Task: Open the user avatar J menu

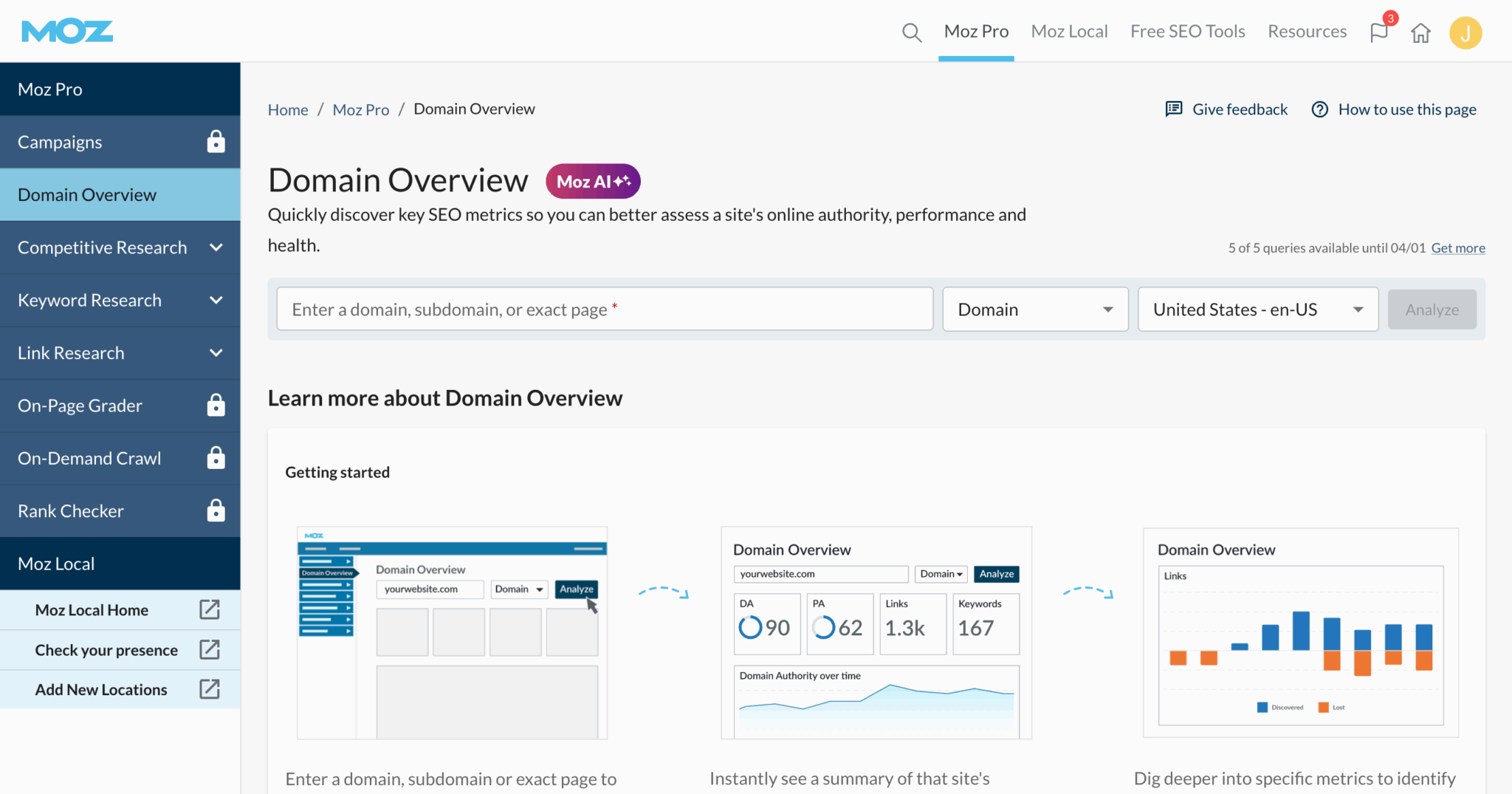Action: click(x=1465, y=32)
